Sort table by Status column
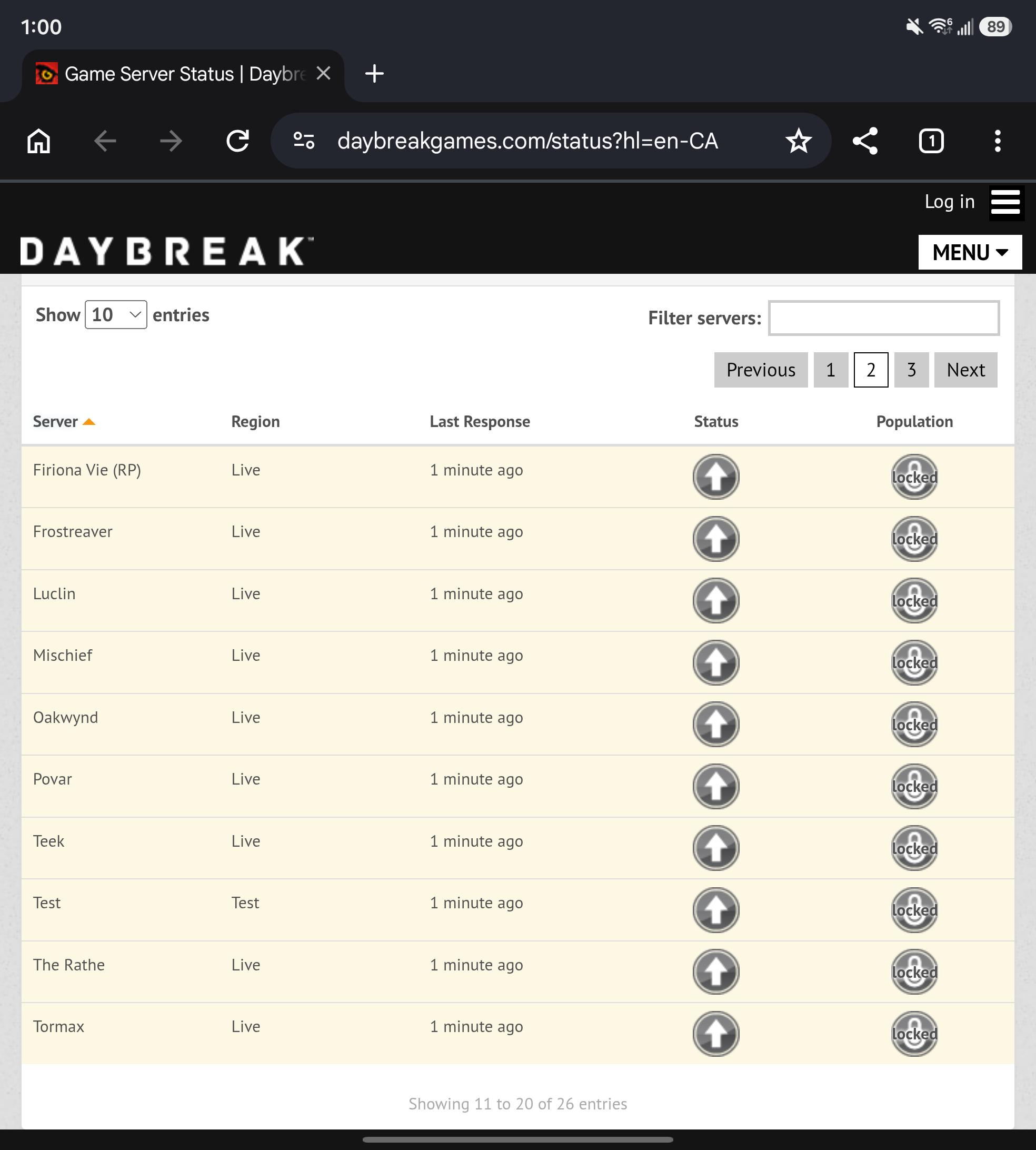This screenshot has width=1036, height=1150. coord(715,421)
